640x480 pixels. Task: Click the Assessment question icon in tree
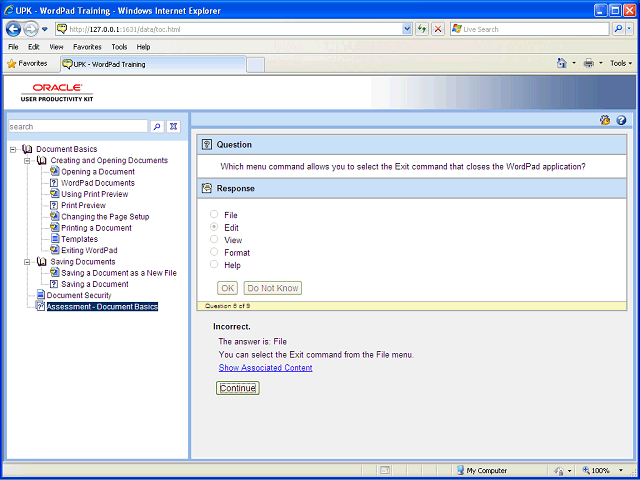click(40, 307)
